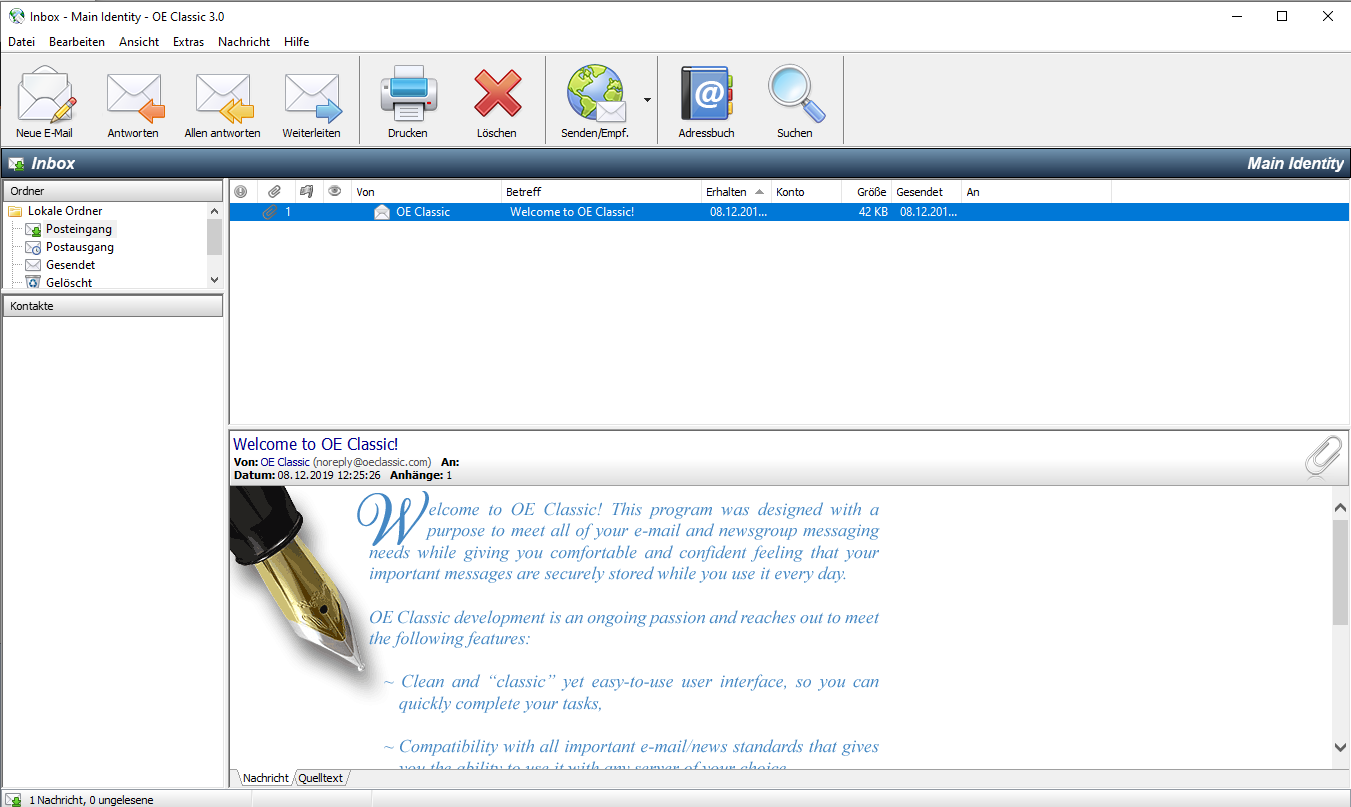Sort by the watch eye column header
Screen dimensions: 1351x807
click(336, 191)
